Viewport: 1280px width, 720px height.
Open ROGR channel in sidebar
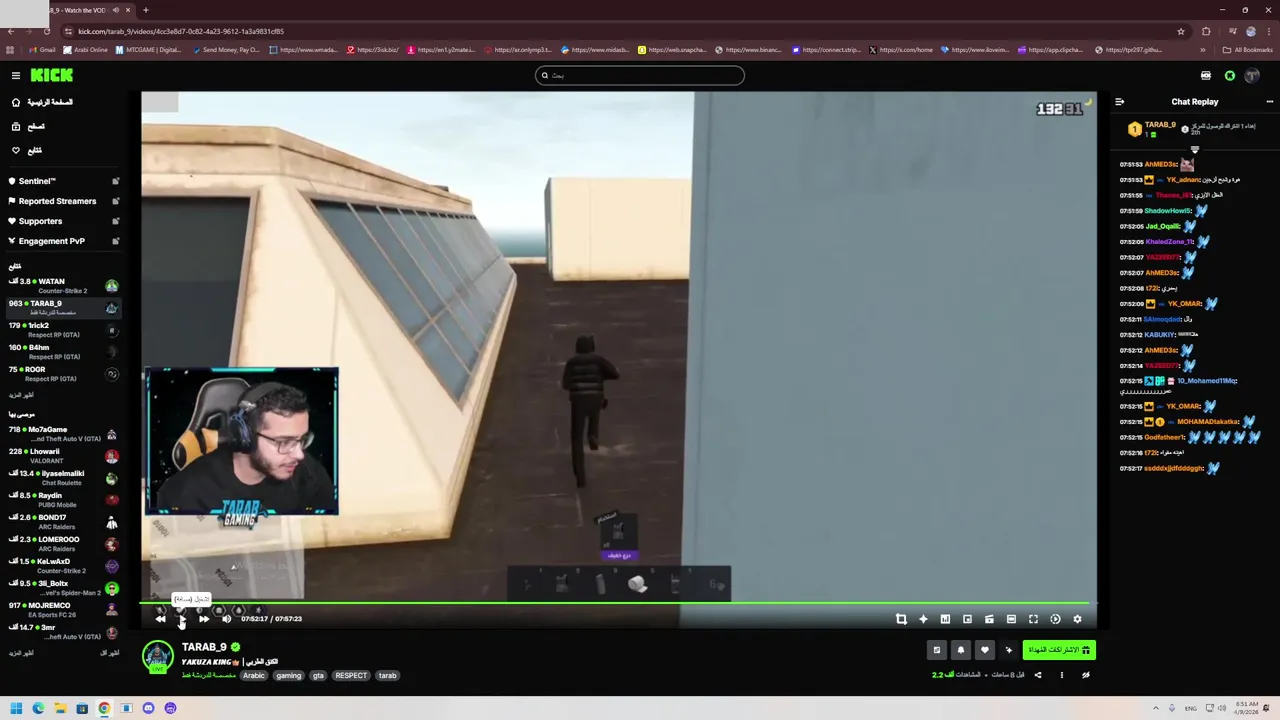[x=62, y=374]
